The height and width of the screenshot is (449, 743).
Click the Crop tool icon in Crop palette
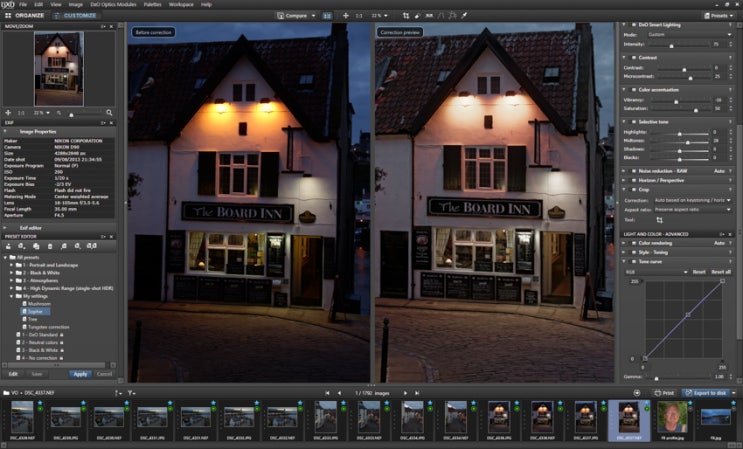tap(659, 220)
